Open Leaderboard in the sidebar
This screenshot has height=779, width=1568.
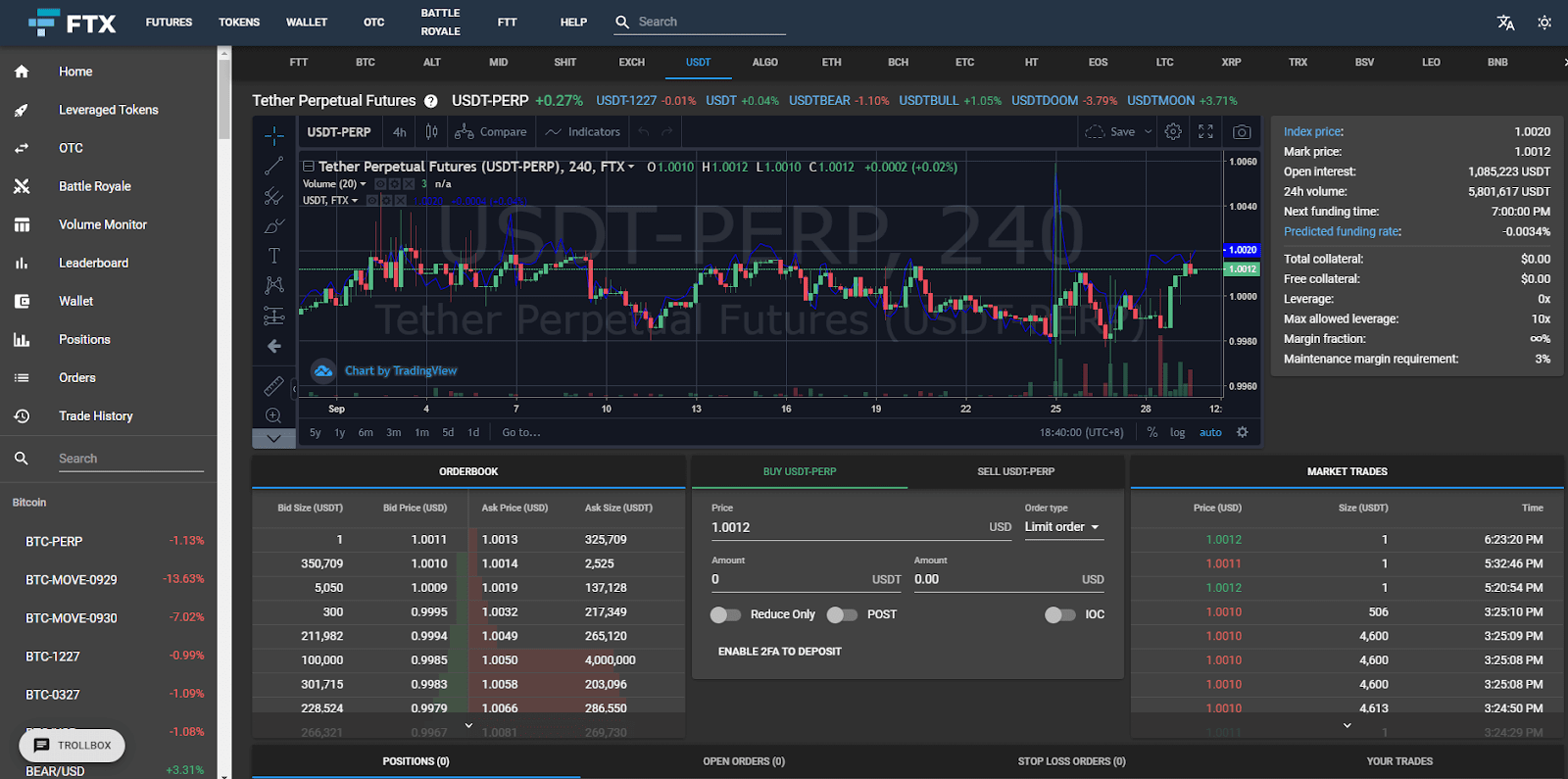[x=93, y=263]
